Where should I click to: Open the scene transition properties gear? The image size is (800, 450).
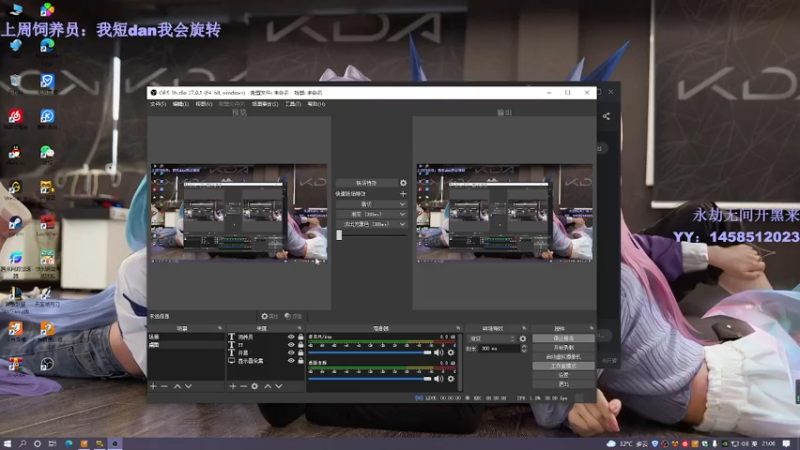pyautogui.click(x=522, y=339)
